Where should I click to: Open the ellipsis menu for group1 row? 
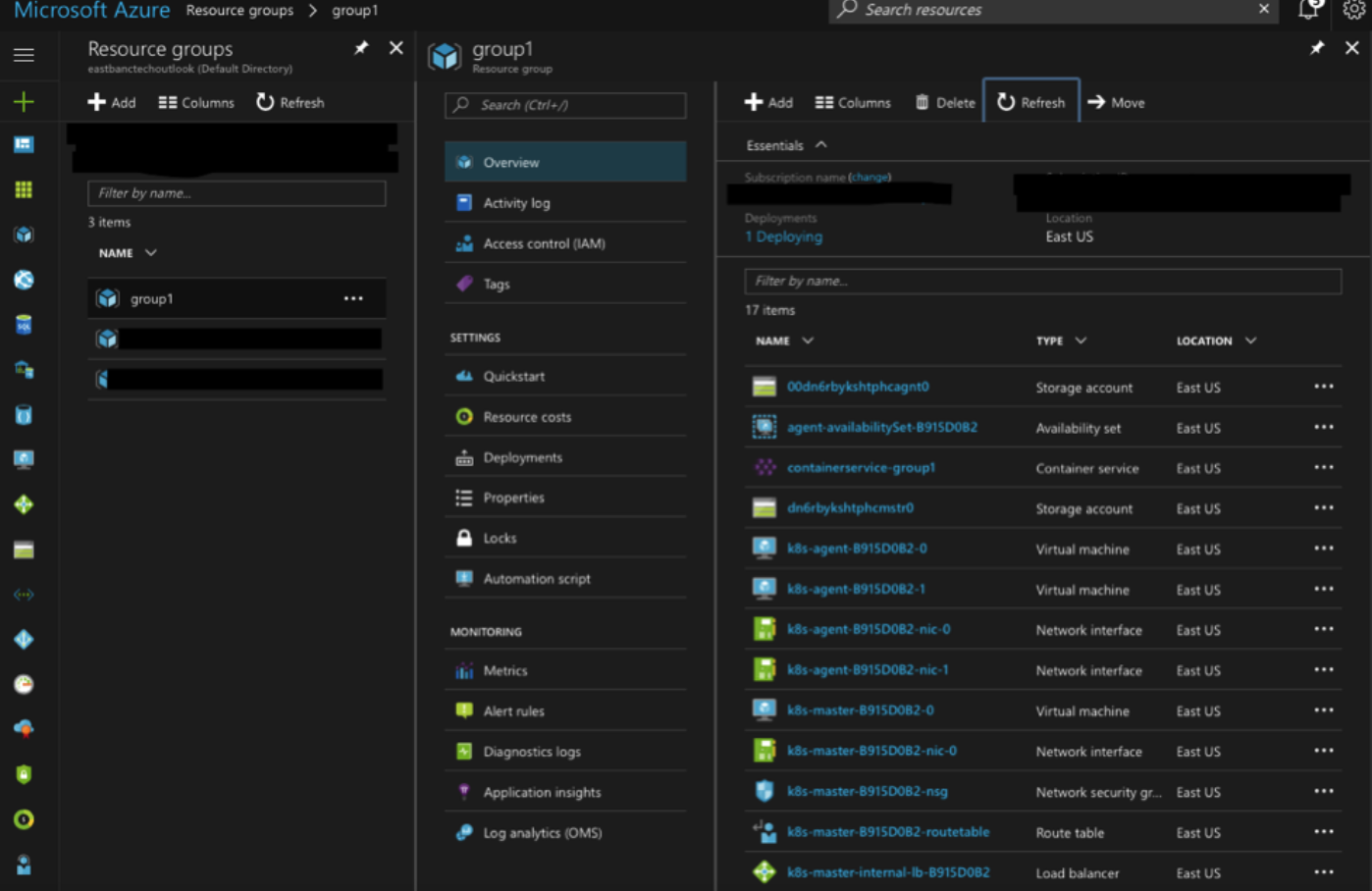353,298
